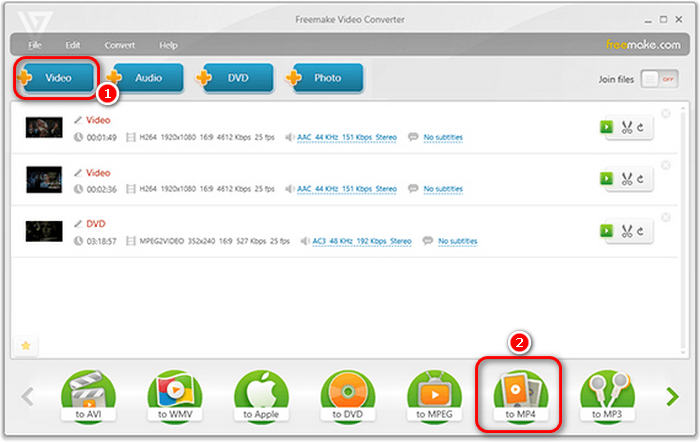
Task: Visit the freemake.com link
Action: 643,45
